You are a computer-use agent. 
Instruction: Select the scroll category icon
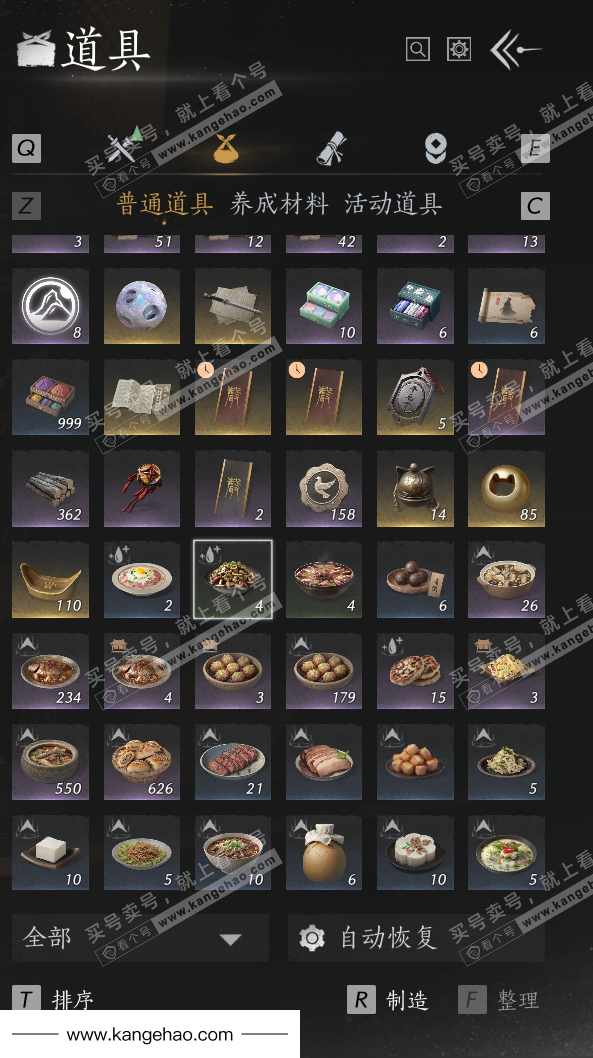tap(331, 148)
